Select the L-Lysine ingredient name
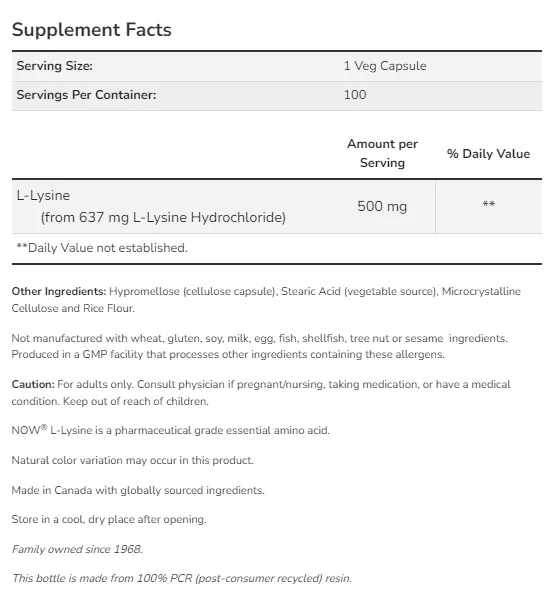The image size is (556, 599). 43,196
